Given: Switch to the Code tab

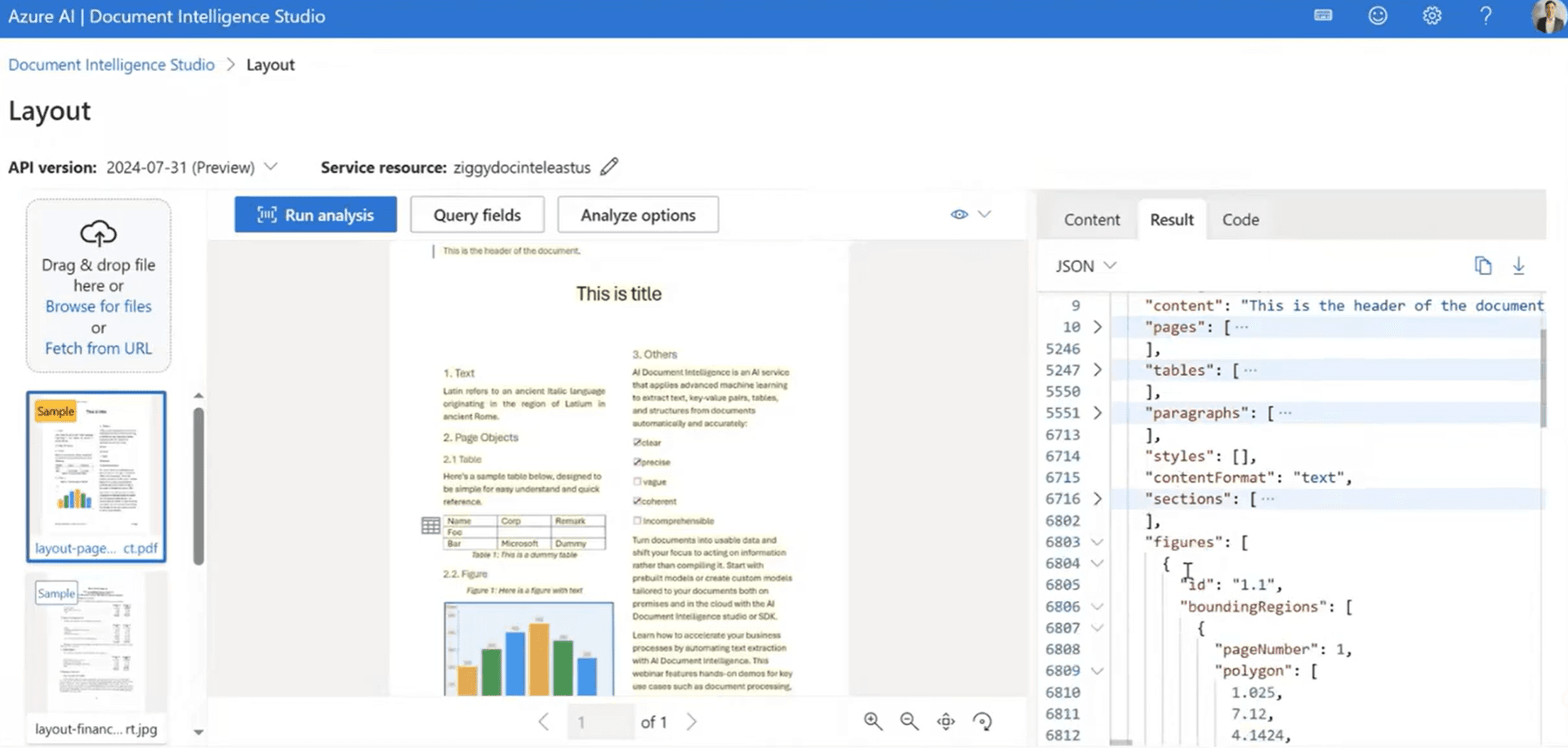Looking at the screenshot, I should tap(1241, 219).
